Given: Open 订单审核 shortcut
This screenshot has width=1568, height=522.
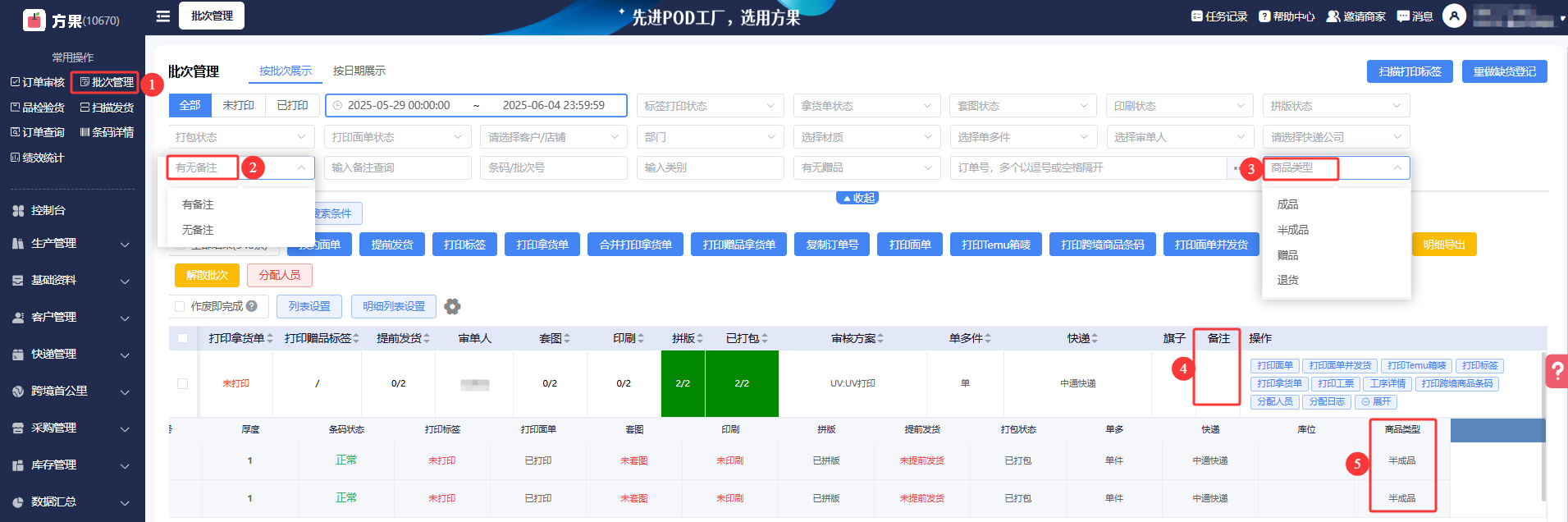Looking at the screenshot, I should (x=38, y=82).
